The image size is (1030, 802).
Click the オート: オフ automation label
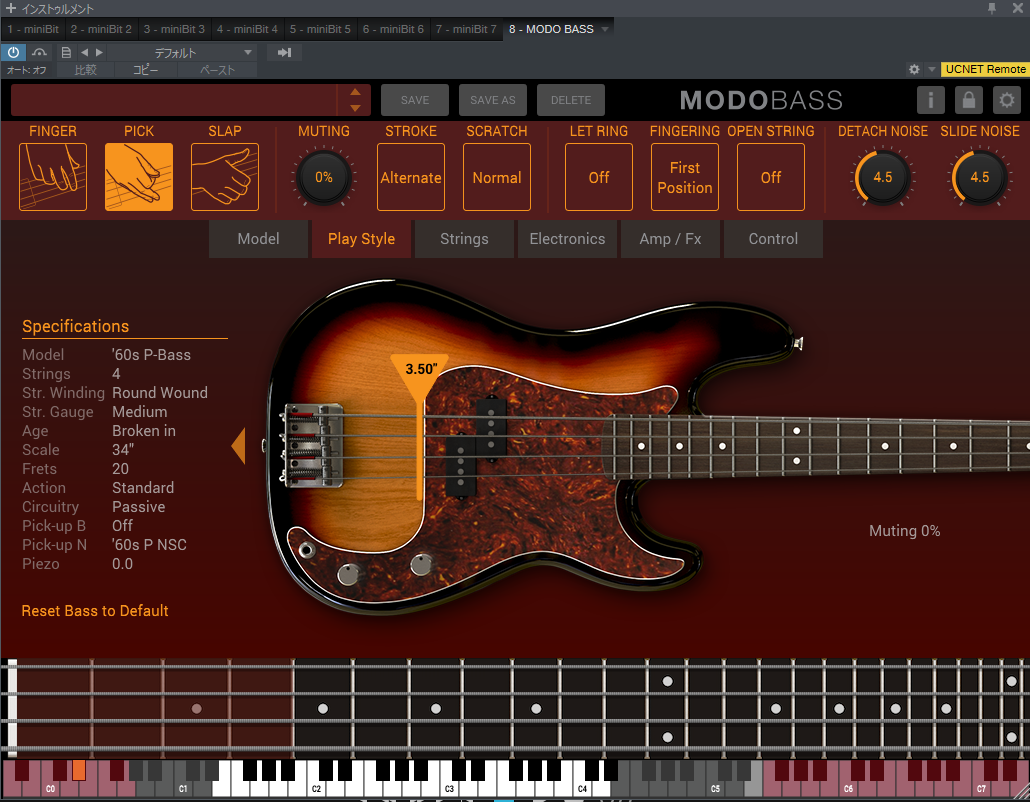tap(26, 70)
